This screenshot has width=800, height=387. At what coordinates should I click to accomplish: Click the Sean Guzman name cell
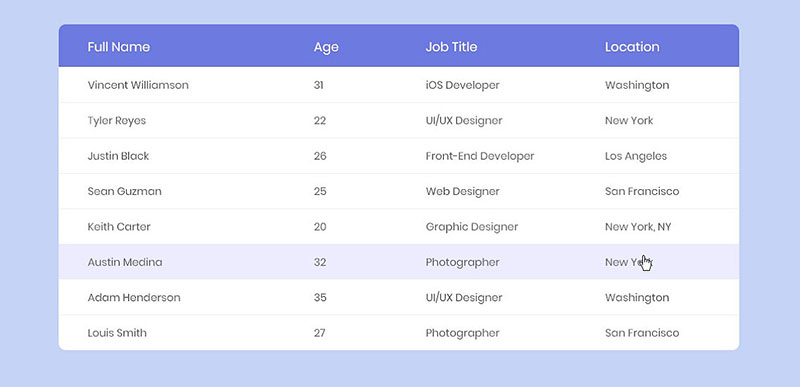click(124, 191)
